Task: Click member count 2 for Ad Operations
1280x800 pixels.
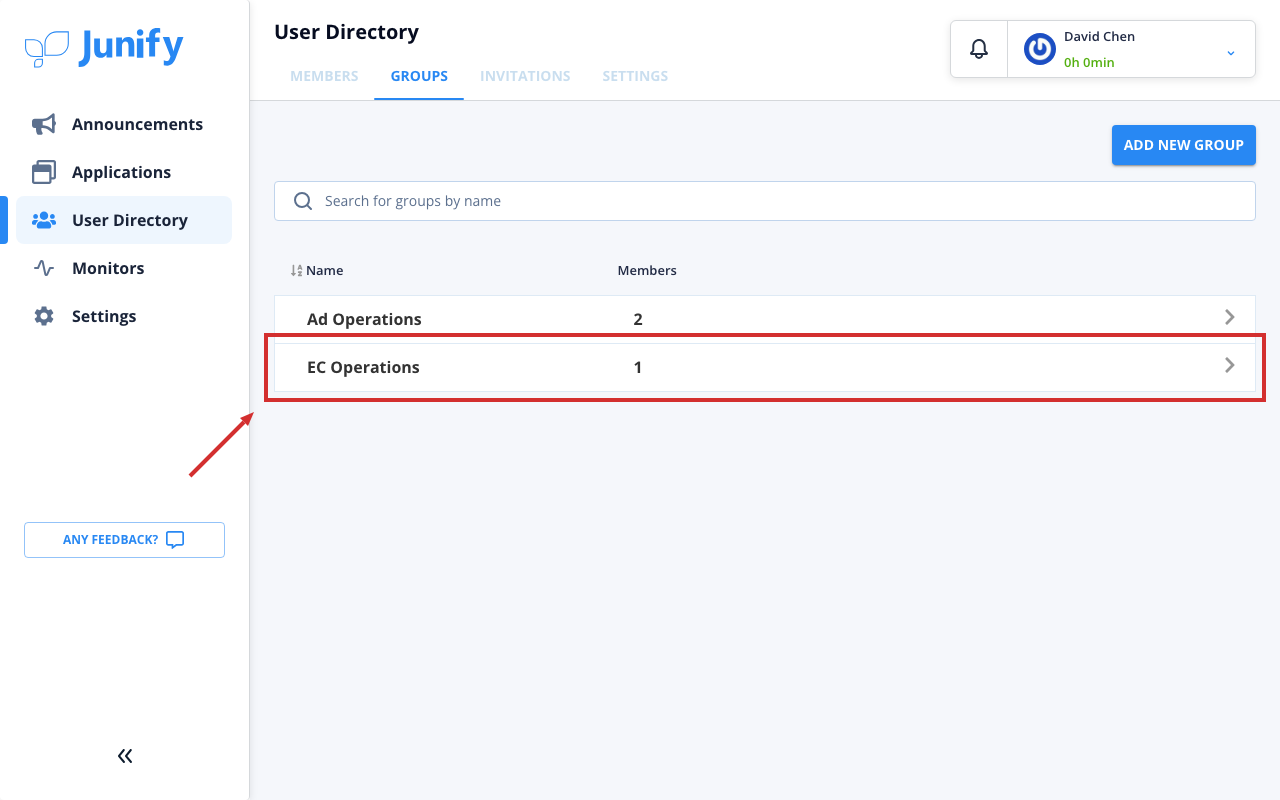Action: click(638, 319)
